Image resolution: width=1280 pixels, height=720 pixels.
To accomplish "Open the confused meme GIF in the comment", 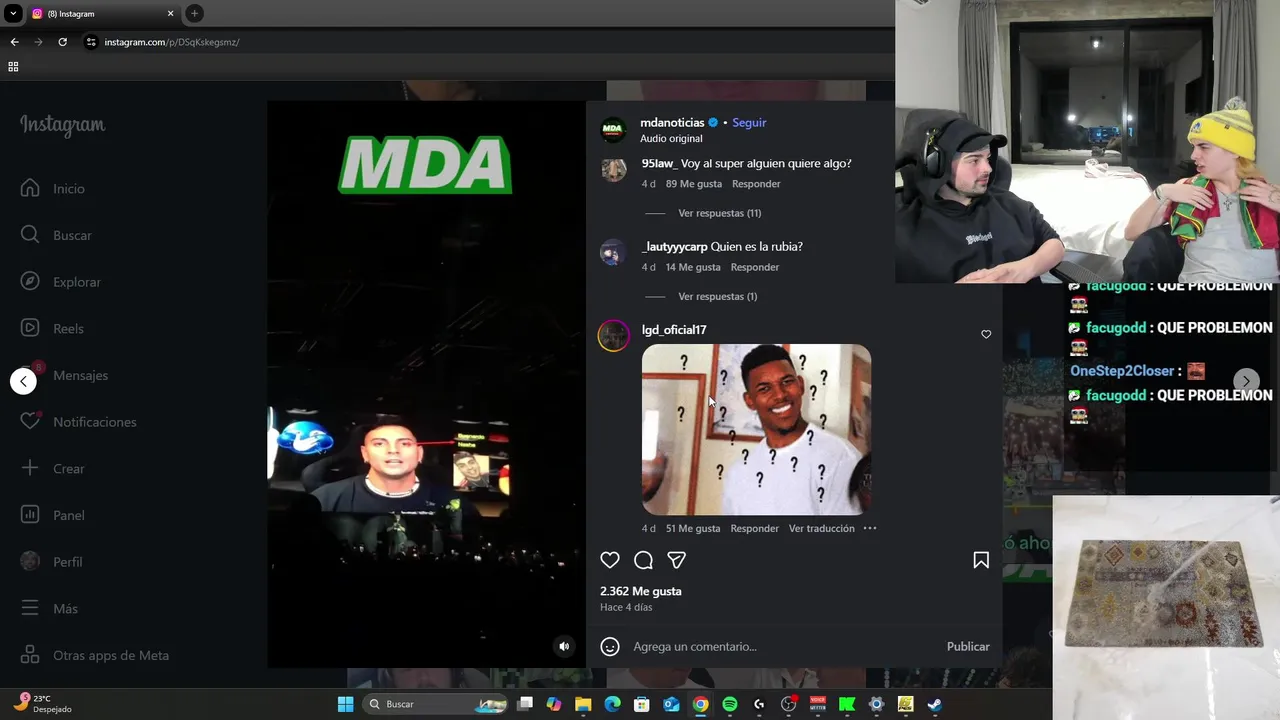I will coord(756,429).
